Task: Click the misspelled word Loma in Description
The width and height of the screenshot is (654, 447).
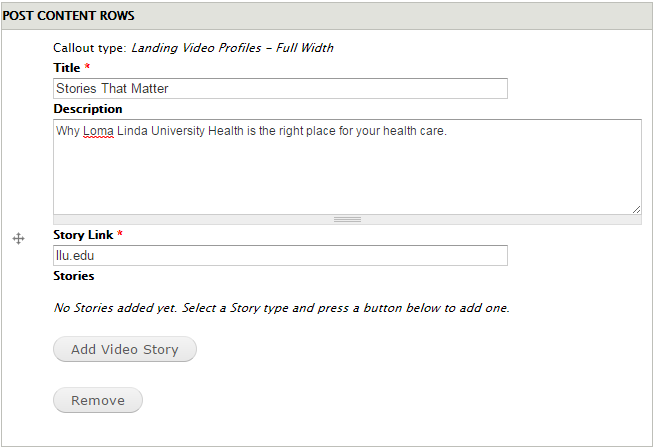Action: coord(98,131)
